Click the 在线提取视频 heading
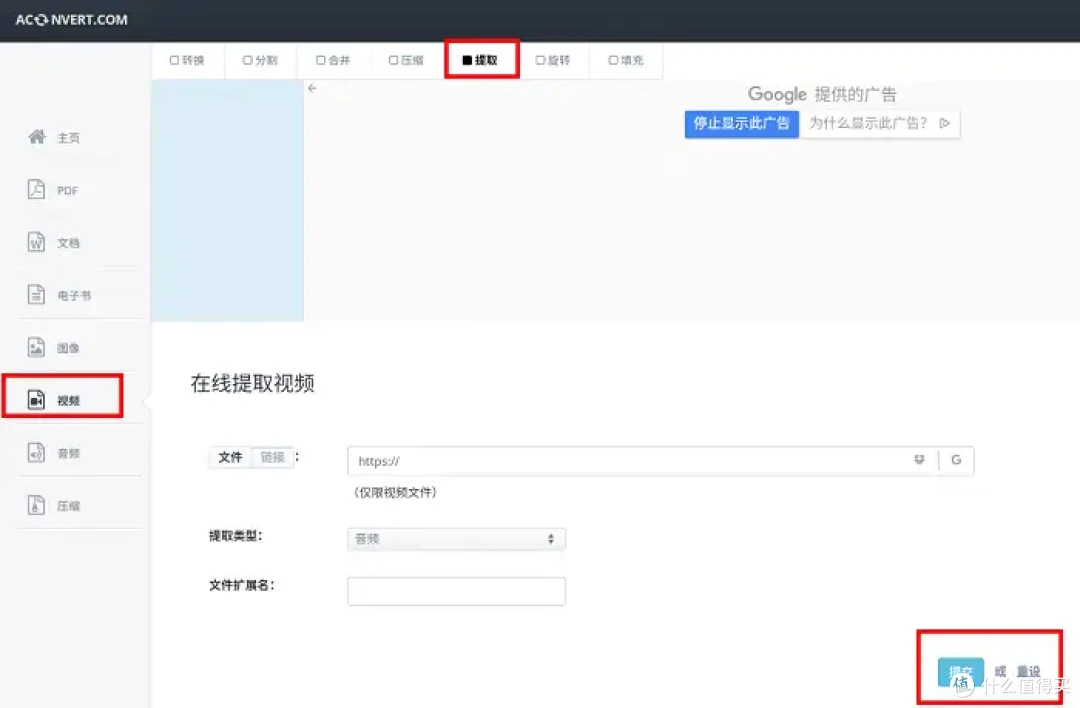1080x708 pixels. 253,384
